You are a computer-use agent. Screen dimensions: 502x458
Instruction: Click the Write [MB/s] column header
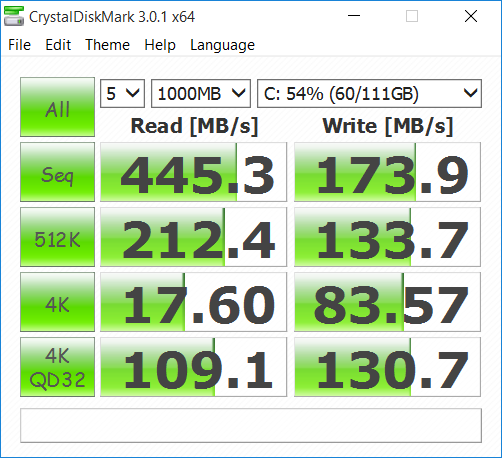pos(388,126)
